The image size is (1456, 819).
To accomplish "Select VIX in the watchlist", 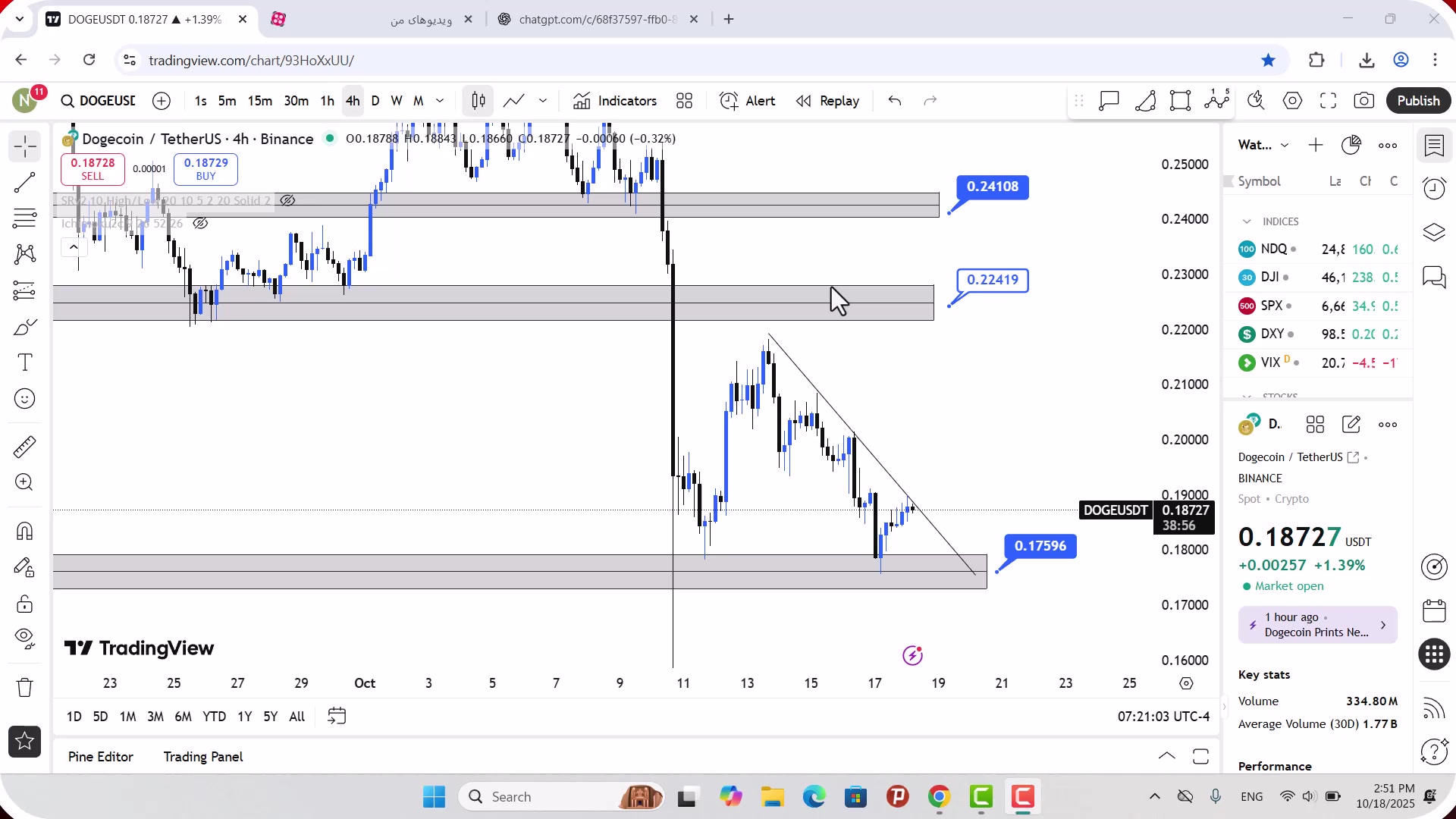I will [x=1318, y=362].
